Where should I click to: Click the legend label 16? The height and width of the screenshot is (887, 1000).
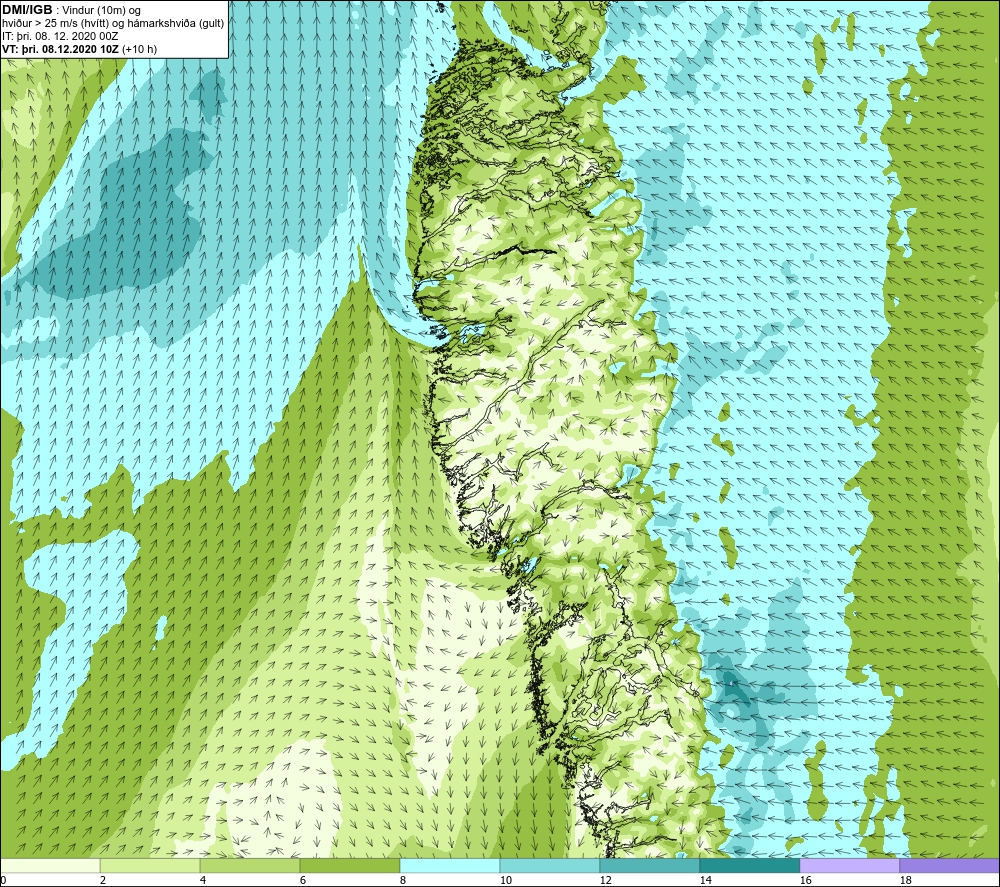pos(805,880)
